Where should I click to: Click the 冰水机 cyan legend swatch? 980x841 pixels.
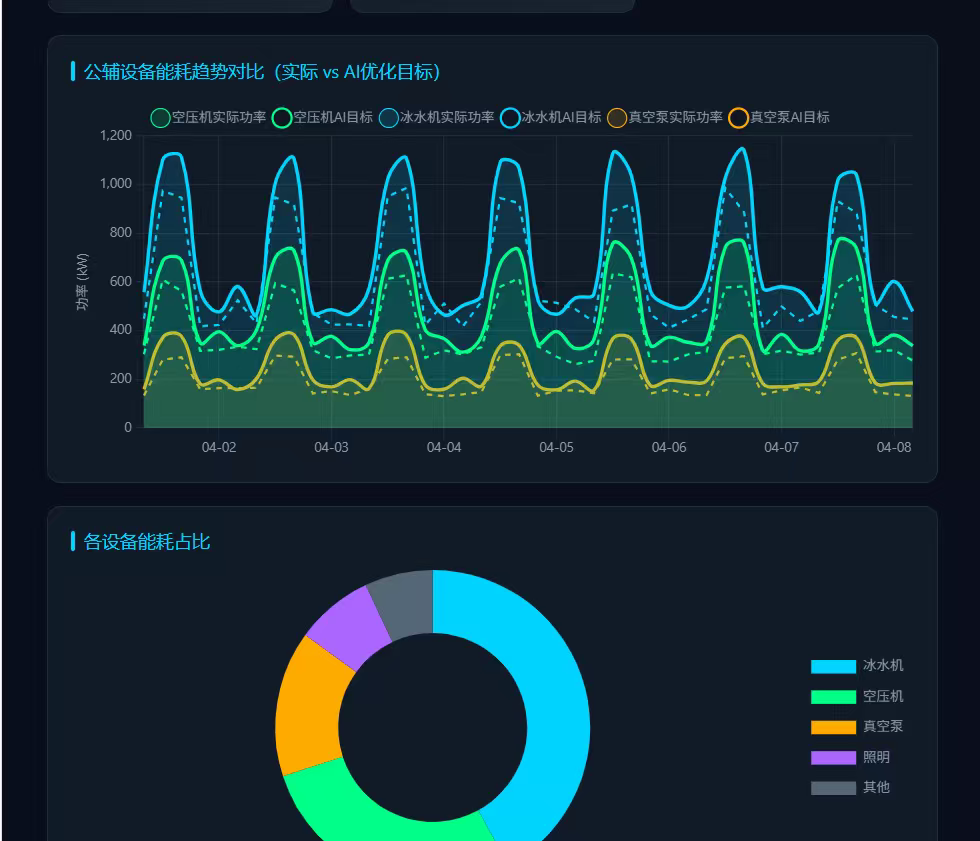pos(833,666)
